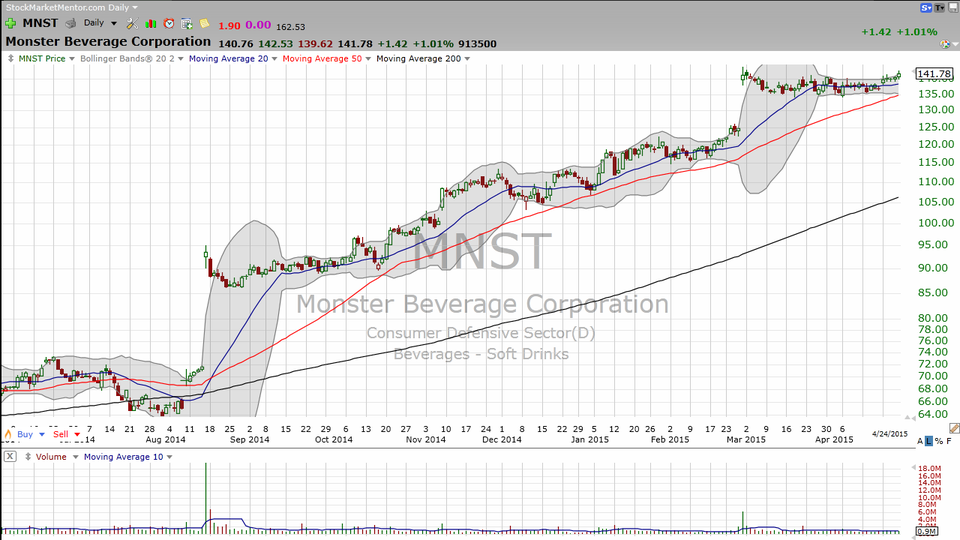Click the save disk icon top-right

(954, 8)
